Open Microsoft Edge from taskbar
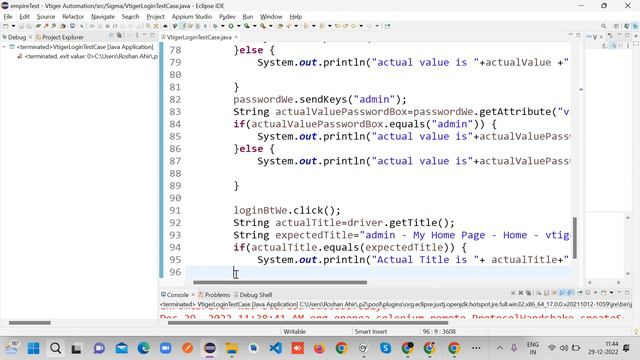Image resolution: width=640 pixels, height=360 pixels. (x=143, y=348)
